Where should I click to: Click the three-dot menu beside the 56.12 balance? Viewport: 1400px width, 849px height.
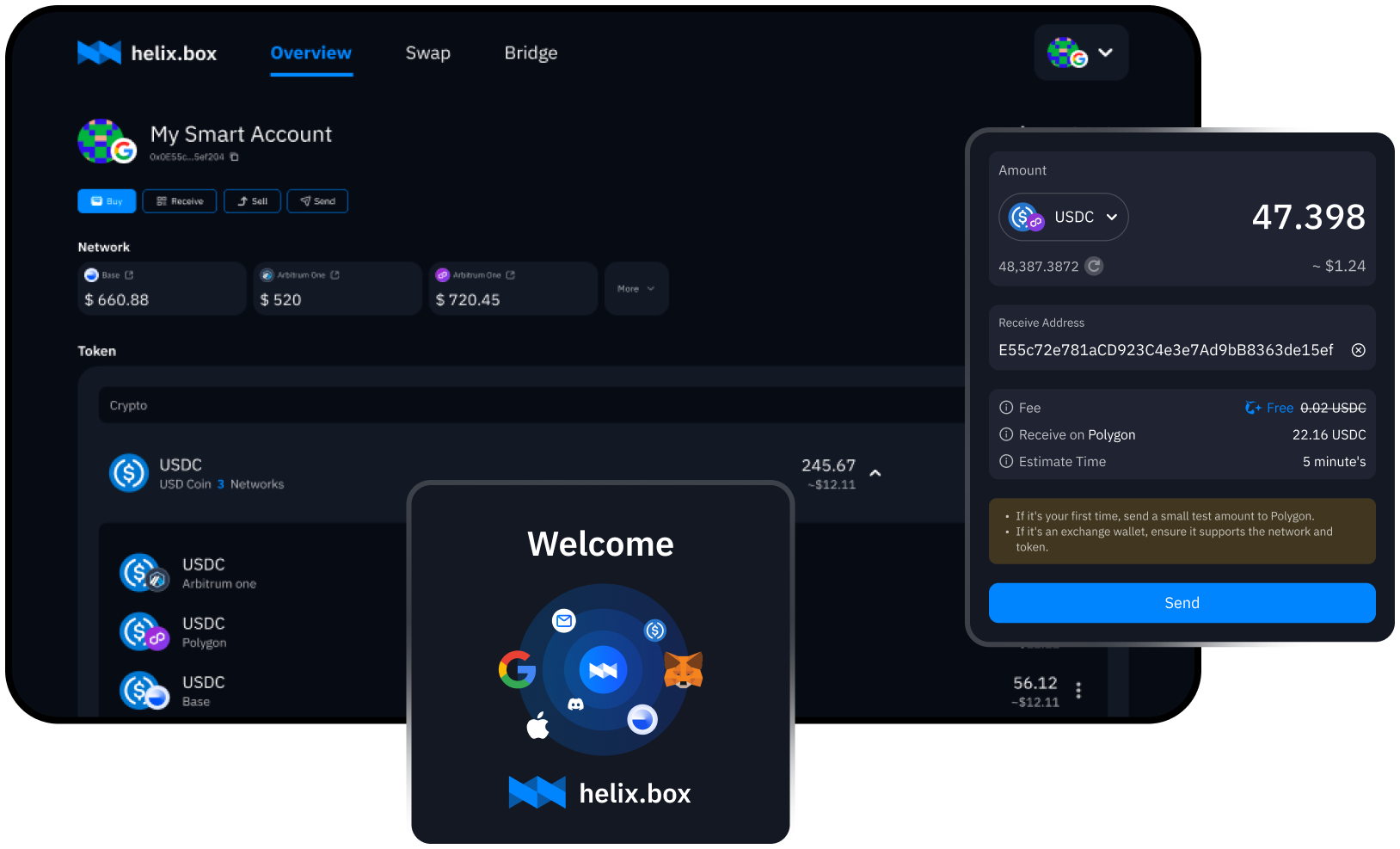click(x=1078, y=690)
